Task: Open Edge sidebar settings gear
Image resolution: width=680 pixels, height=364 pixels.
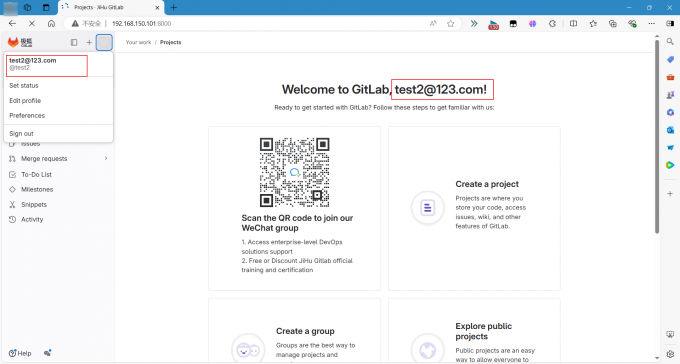Action: pyautogui.click(x=670, y=354)
